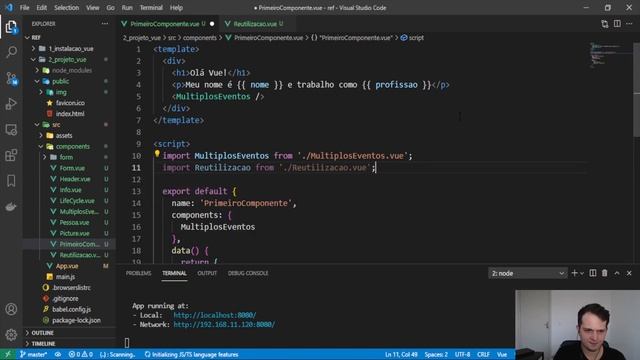Click Spaces: 2 indentation status
Viewport: 640px width, 360px height.
coord(436,354)
